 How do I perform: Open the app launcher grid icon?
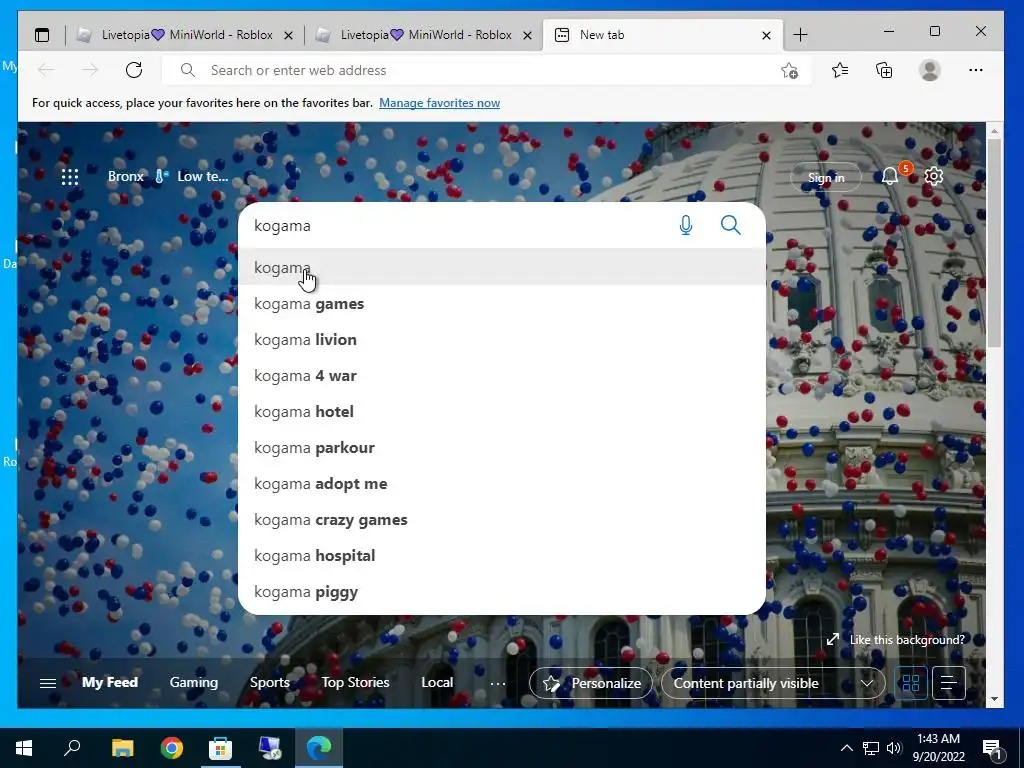click(x=70, y=176)
